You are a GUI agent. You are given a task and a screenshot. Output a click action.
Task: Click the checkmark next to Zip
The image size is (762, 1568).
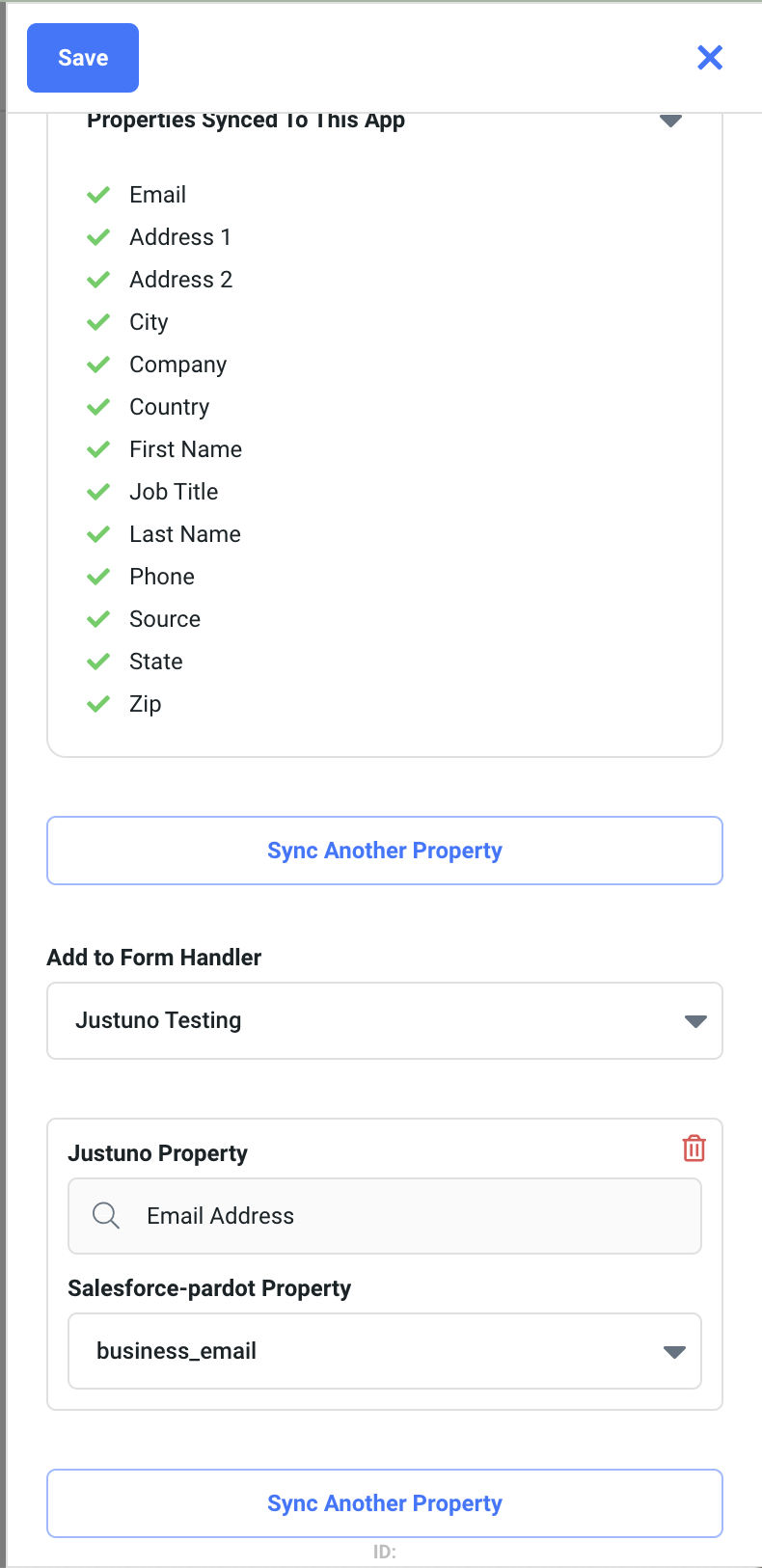tap(98, 704)
